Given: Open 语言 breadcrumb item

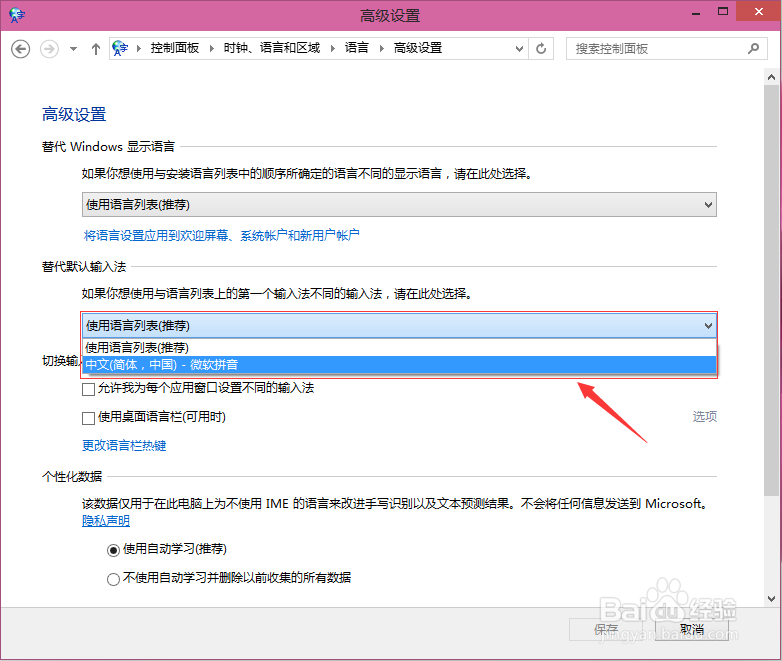Looking at the screenshot, I should tap(357, 48).
